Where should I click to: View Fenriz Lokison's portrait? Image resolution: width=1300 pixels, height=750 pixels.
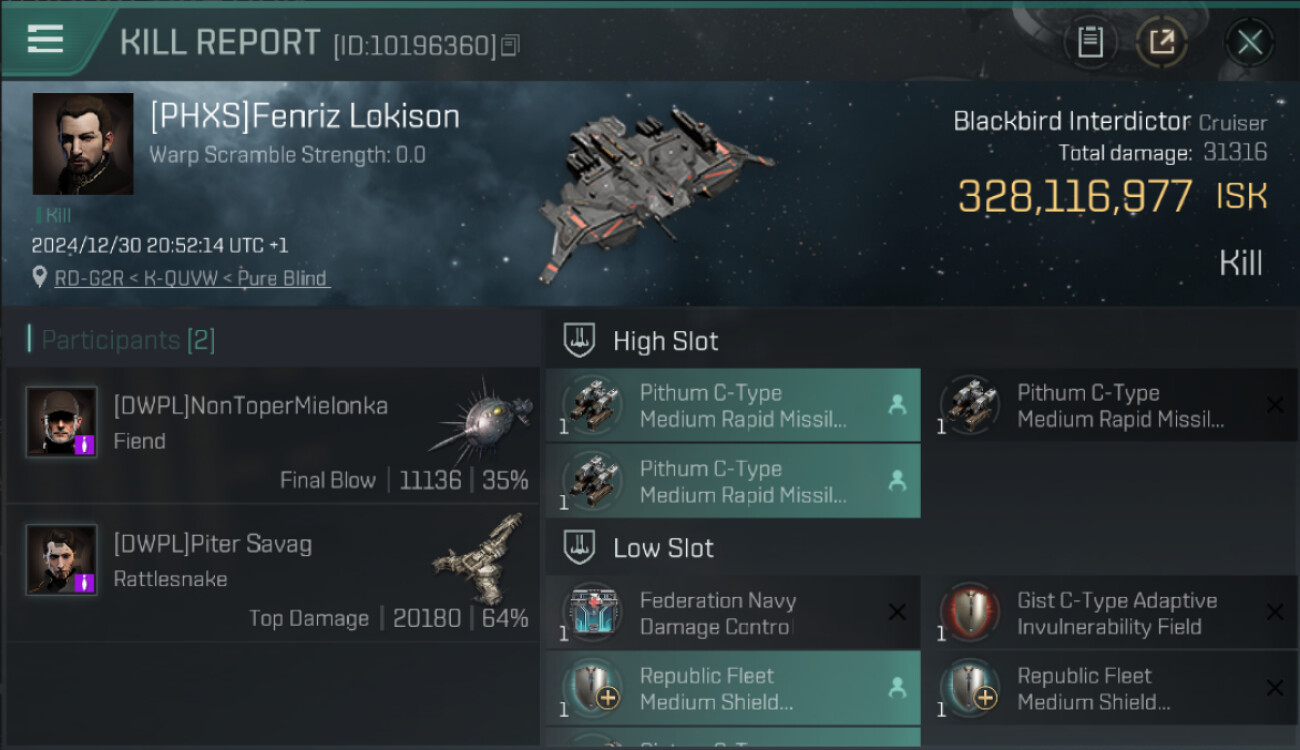[83, 144]
